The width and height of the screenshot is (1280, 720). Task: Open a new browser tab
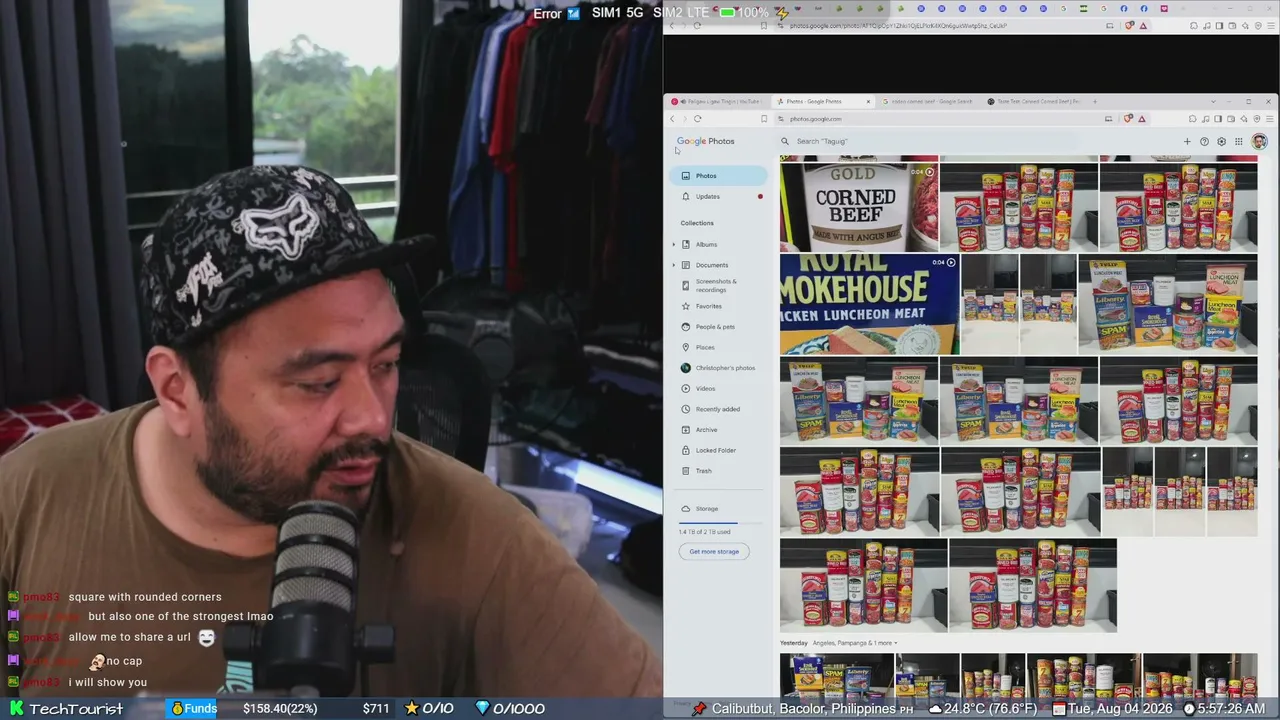(1095, 101)
